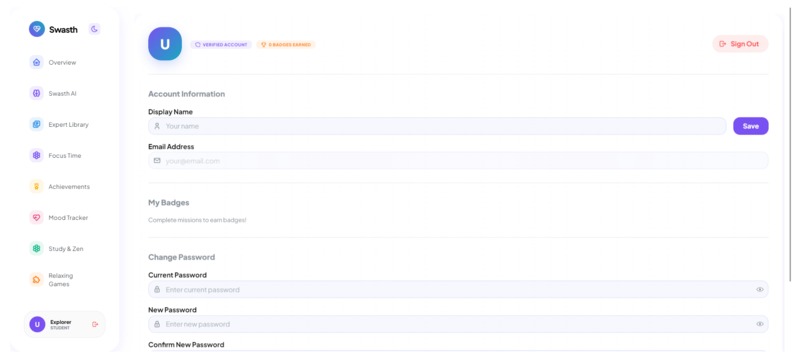Click the sidebar user avatar U
The height and width of the screenshot is (360, 806).
(x=37, y=324)
